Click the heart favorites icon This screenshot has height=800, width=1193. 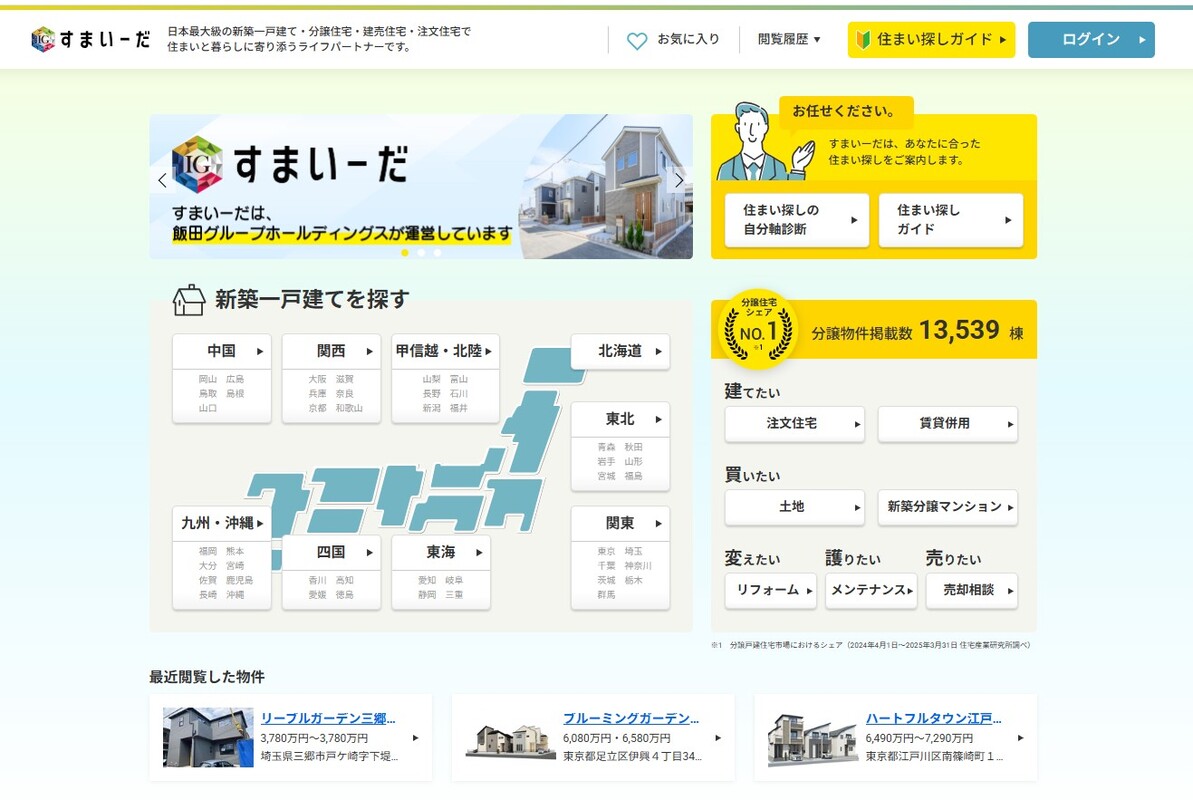click(637, 40)
